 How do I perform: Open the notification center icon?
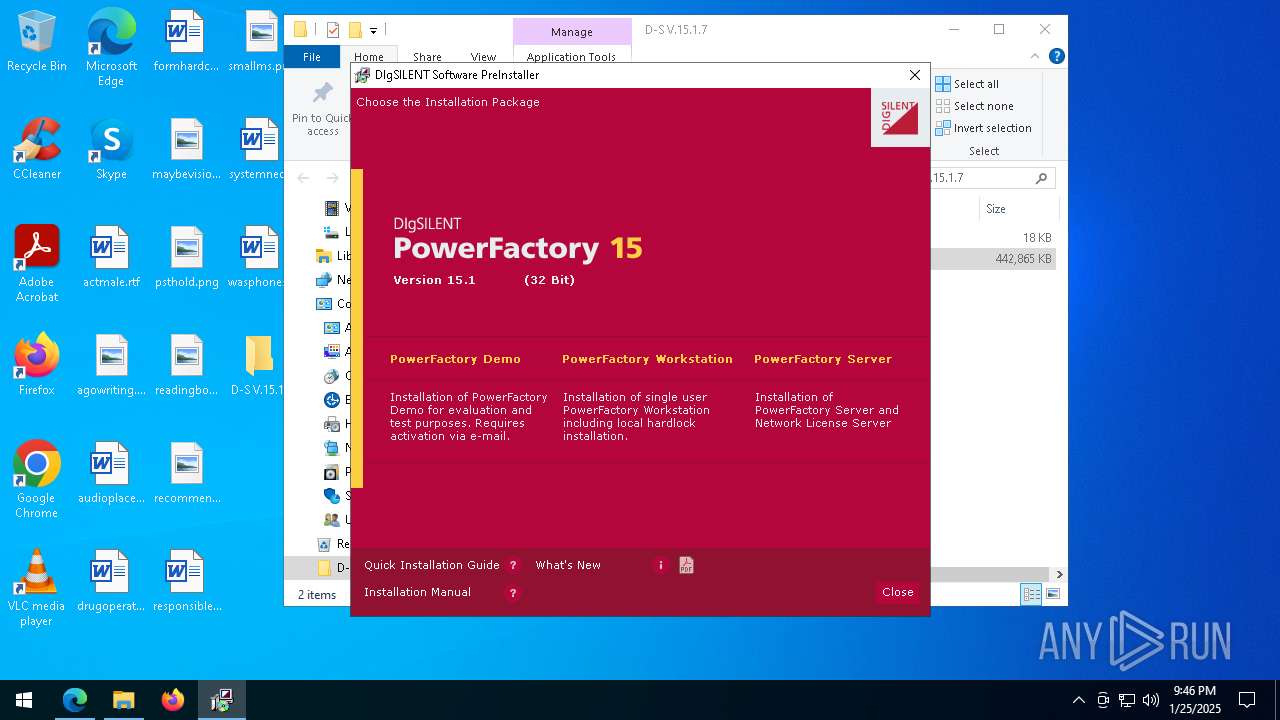(x=1247, y=700)
